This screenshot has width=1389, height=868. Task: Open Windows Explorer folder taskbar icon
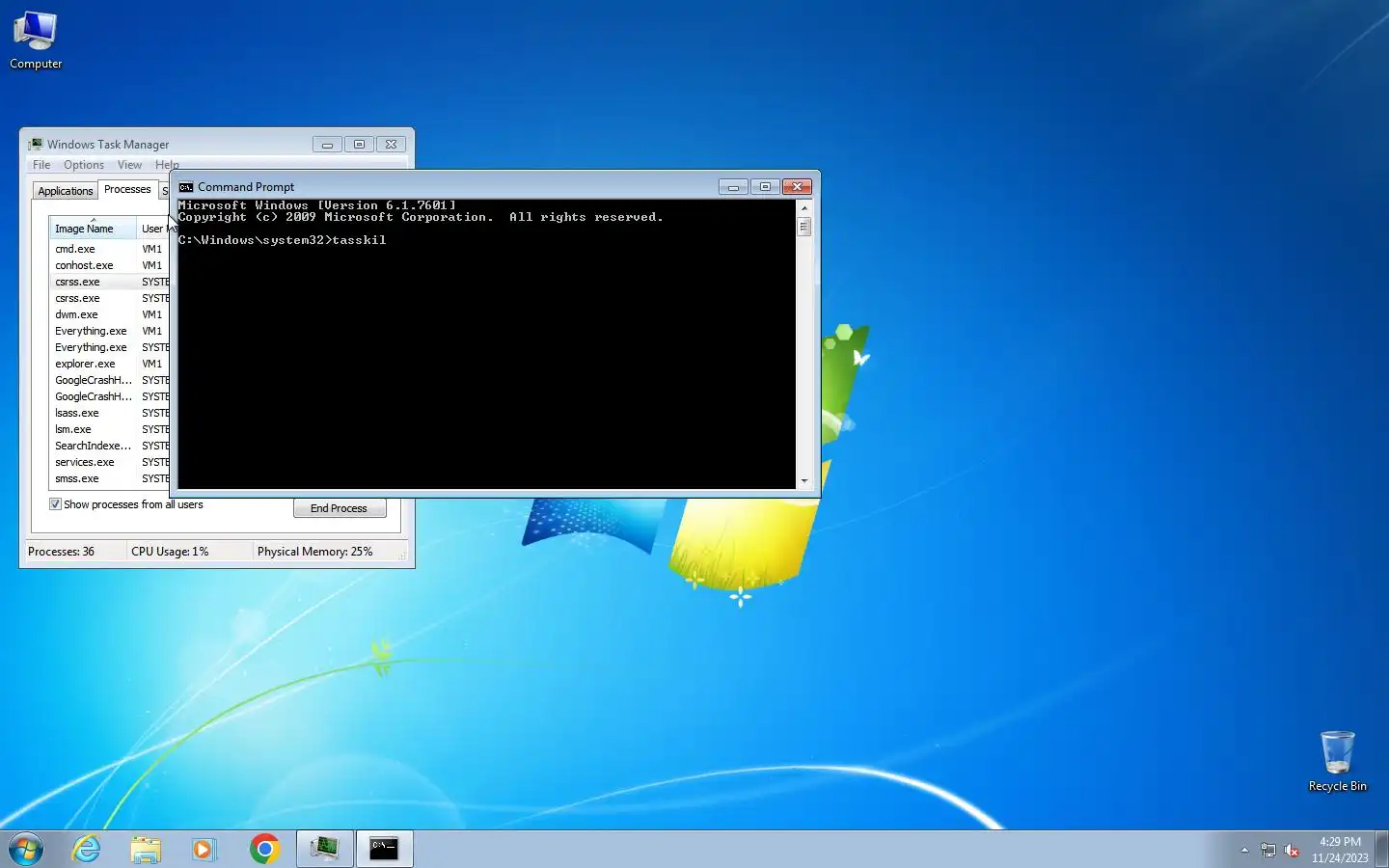point(146,849)
